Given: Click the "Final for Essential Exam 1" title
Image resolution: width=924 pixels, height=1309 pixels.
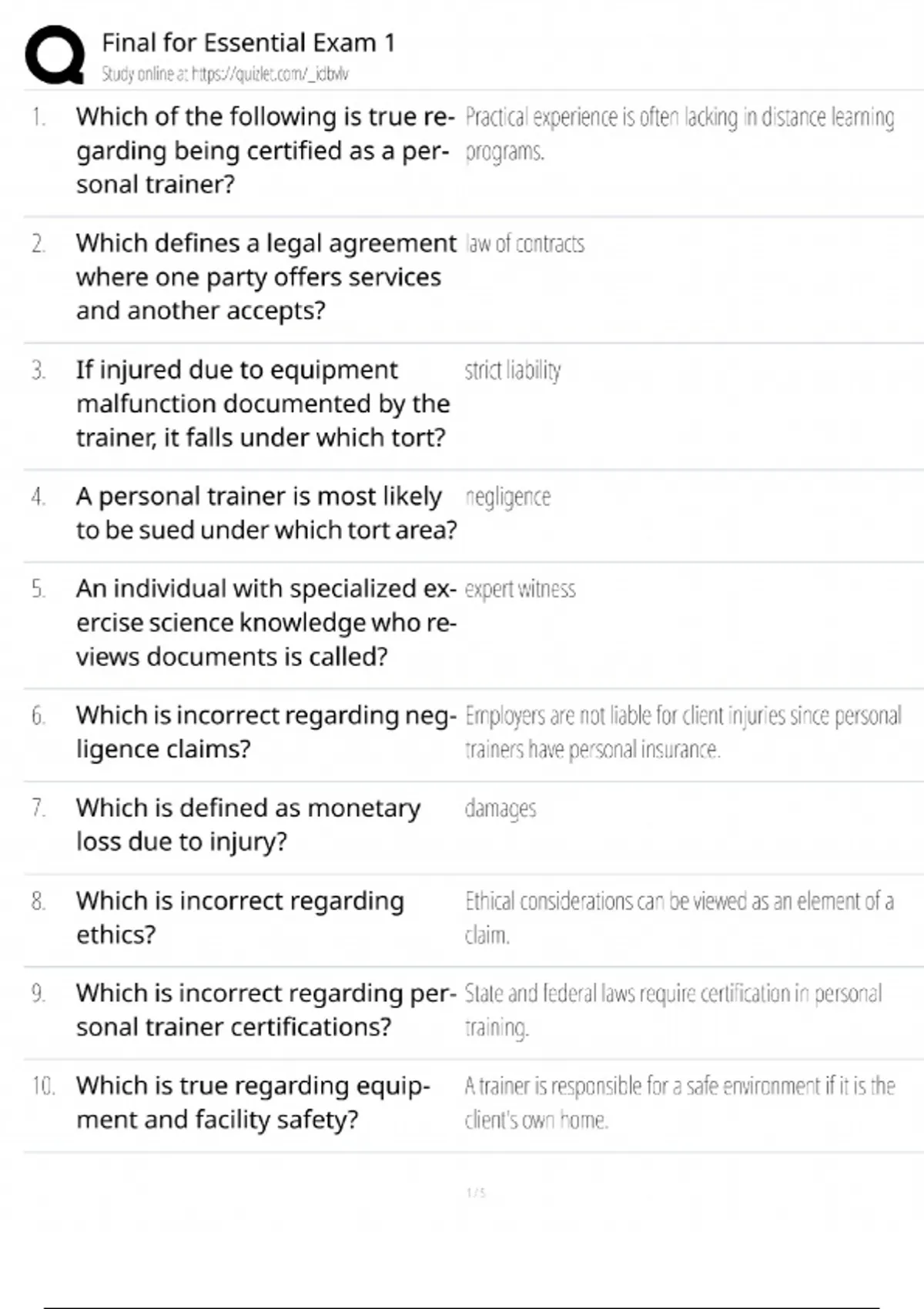Looking at the screenshot, I should (248, 42).
